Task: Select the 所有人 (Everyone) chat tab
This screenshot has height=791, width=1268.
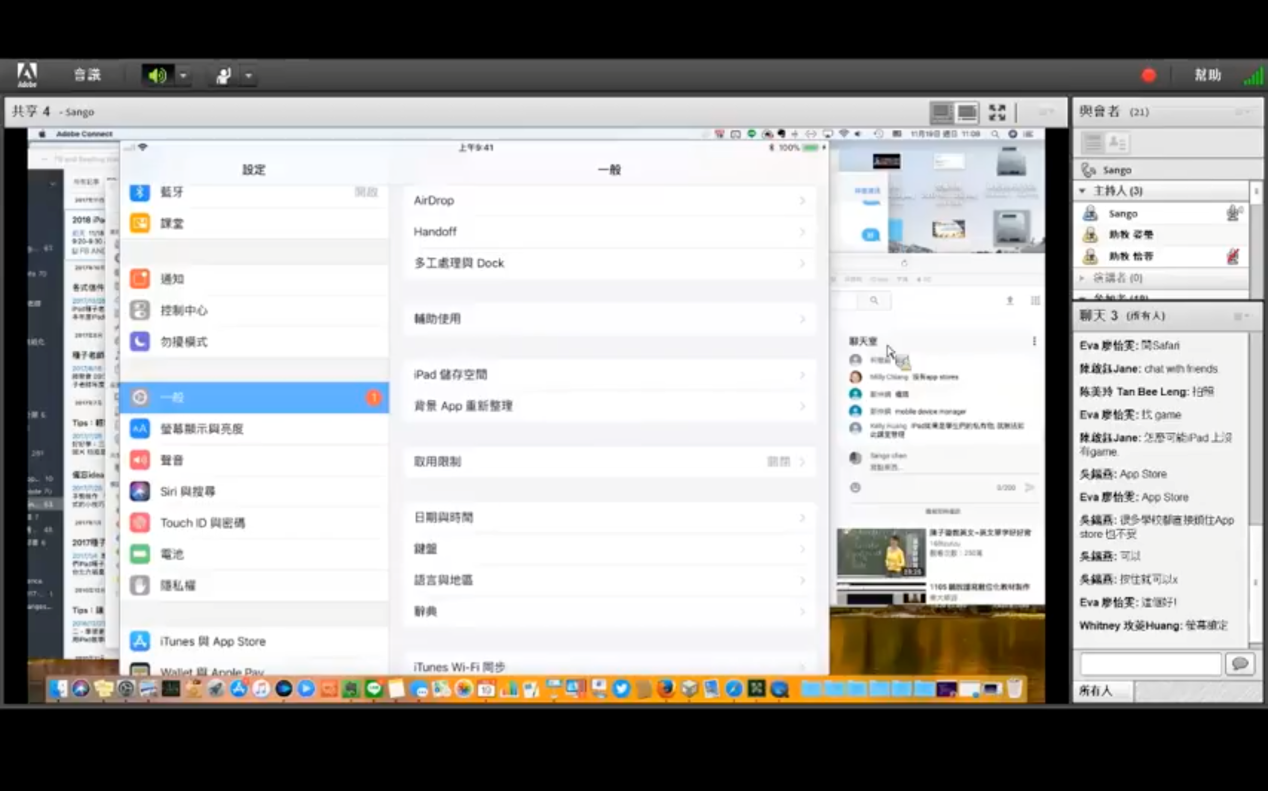Action: (1103, 691)
